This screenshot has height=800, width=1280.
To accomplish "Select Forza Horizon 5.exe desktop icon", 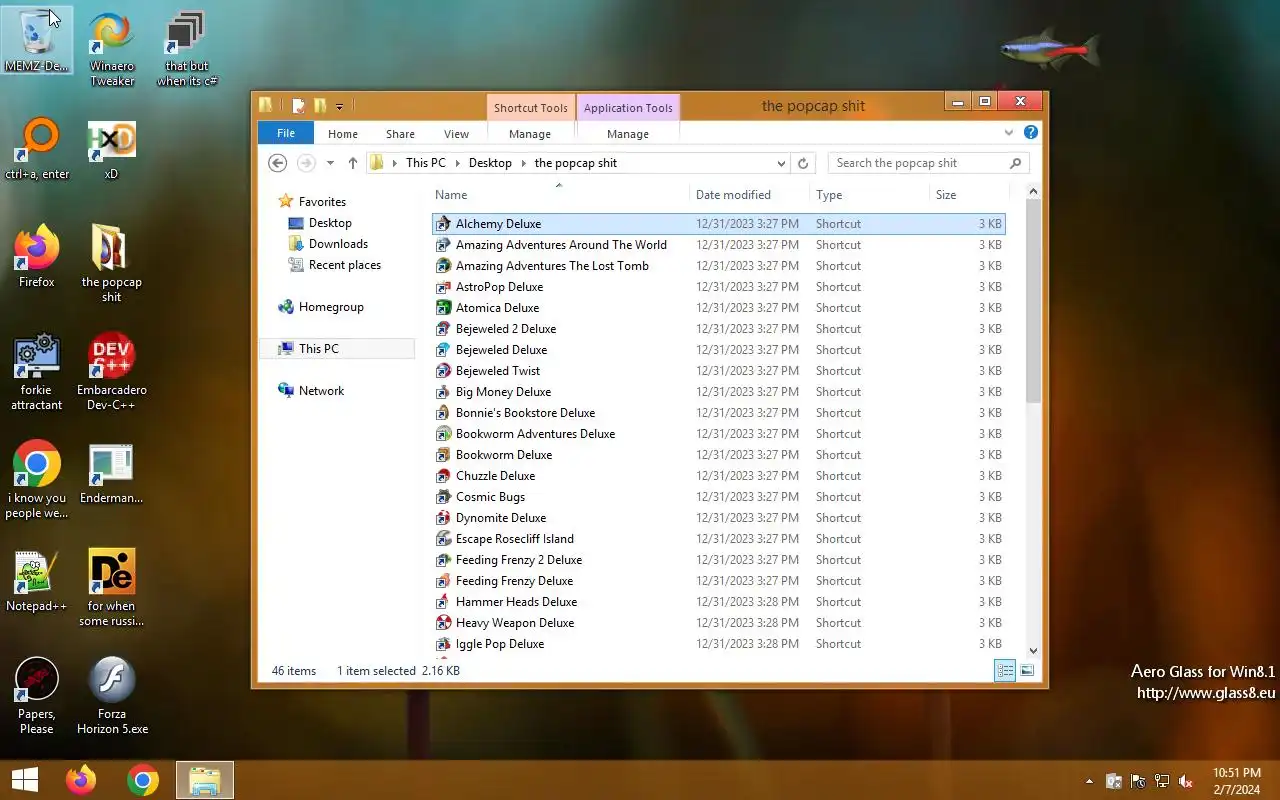I will tap(112, 696).
